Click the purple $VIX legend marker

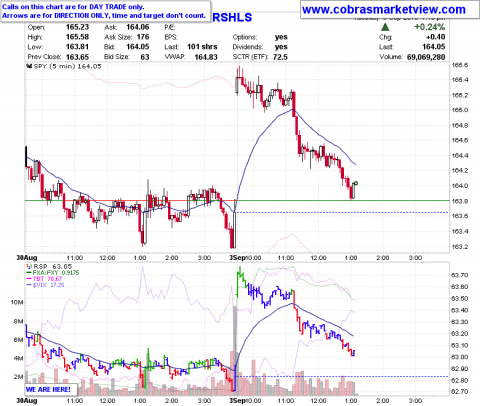29,285
